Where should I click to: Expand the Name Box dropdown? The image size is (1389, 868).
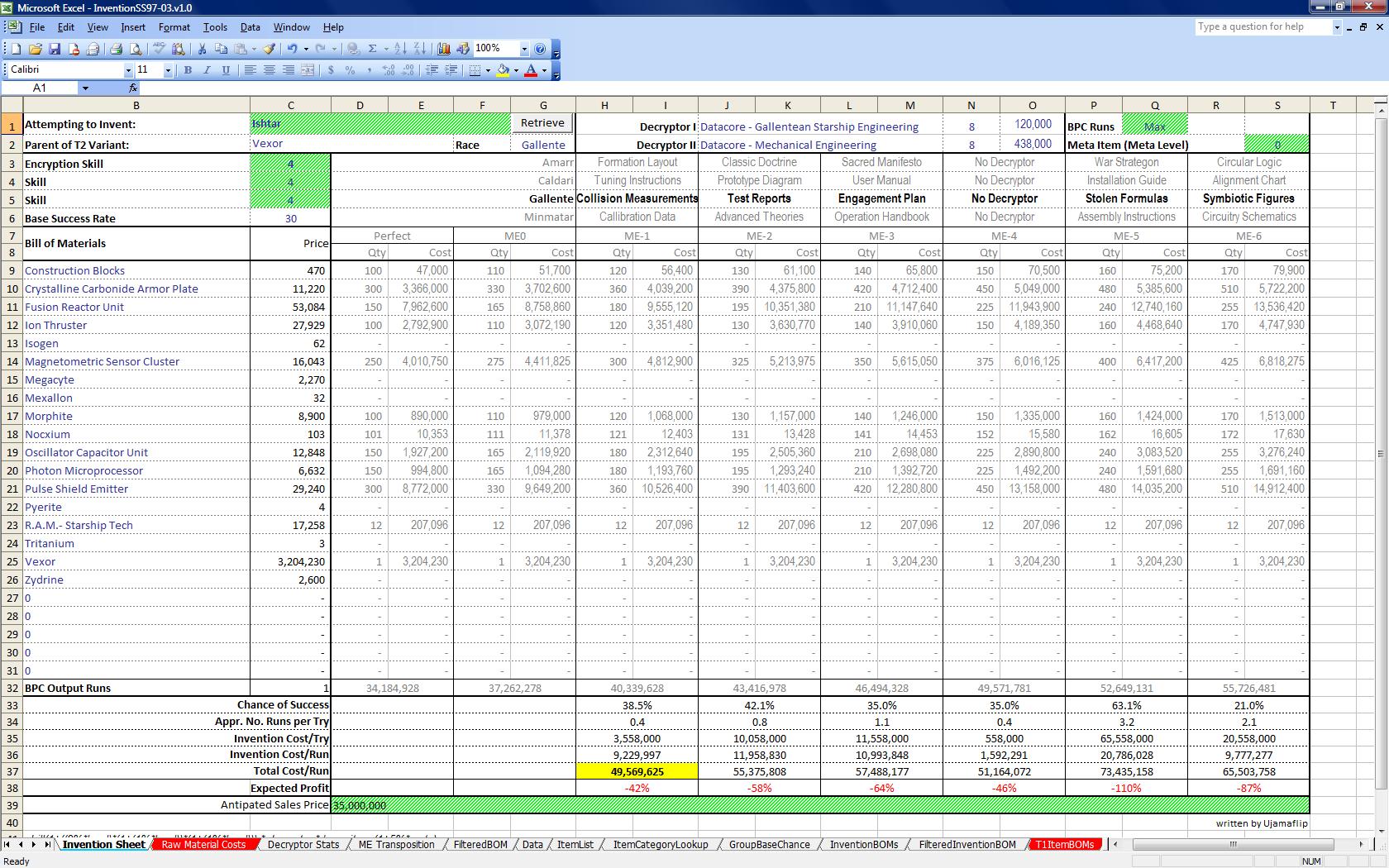coord(84,88)
